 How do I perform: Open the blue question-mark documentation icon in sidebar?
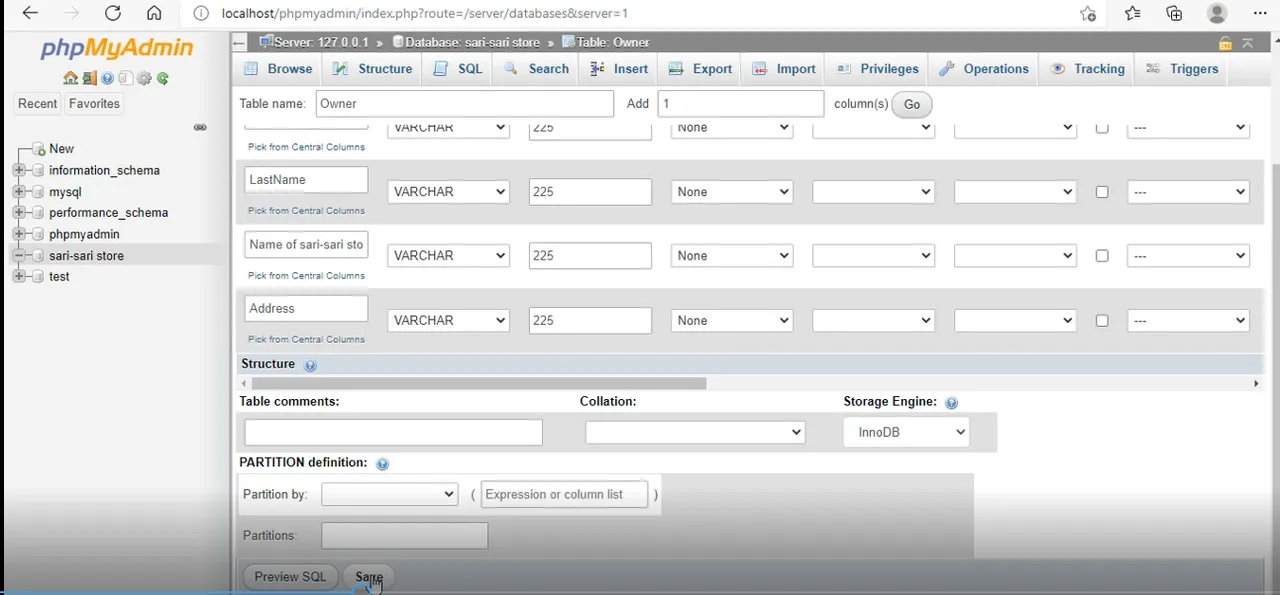(x=107, y=78)
